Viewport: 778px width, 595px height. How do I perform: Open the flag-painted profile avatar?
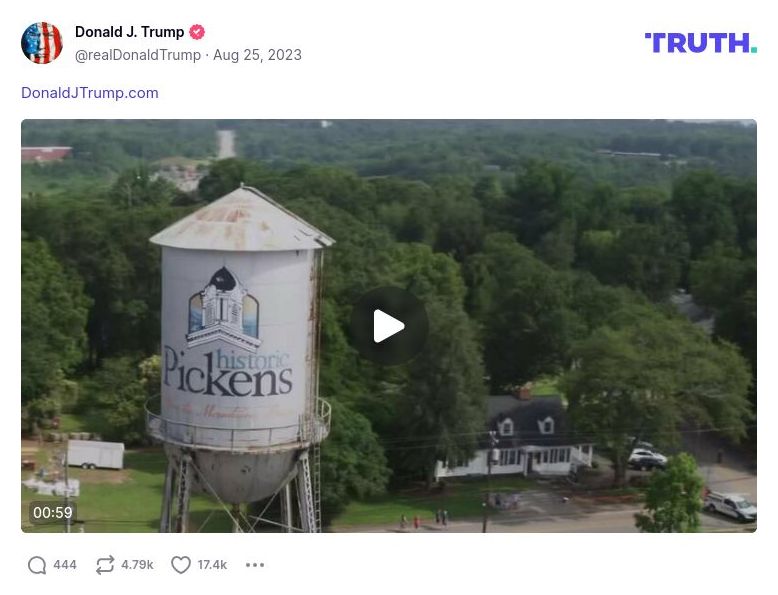pos(42,43)
